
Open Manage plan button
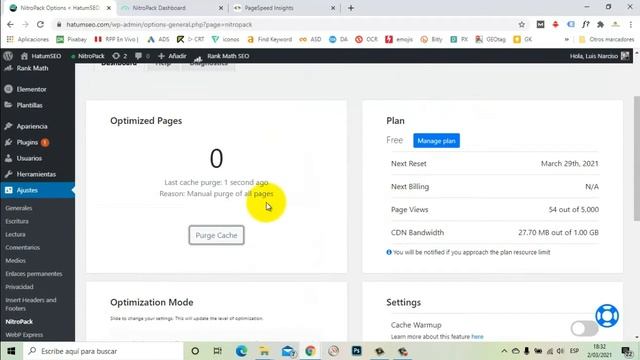[x=436, y=141]
